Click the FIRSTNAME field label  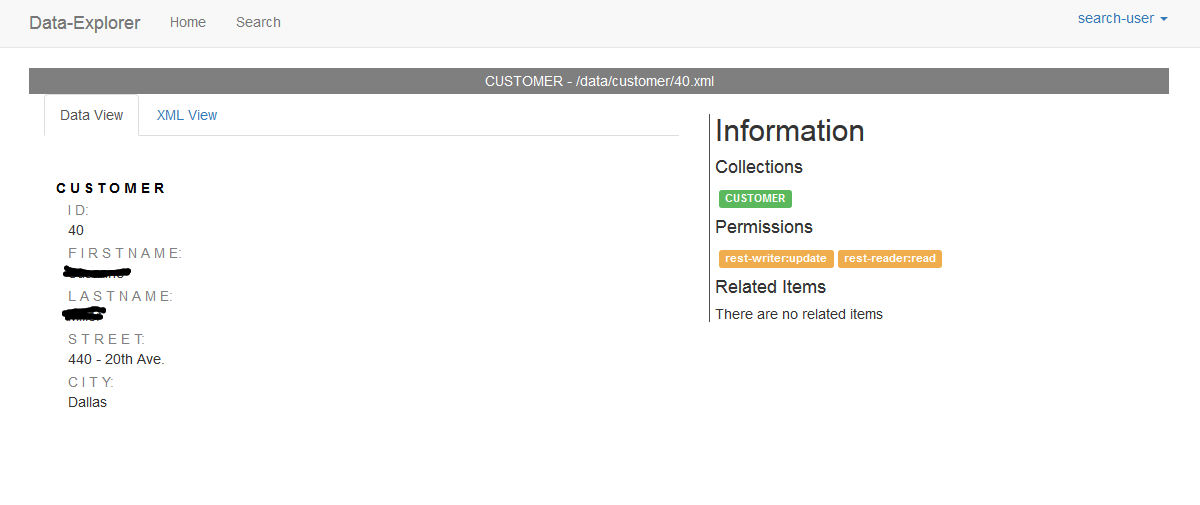click(125, 253)
